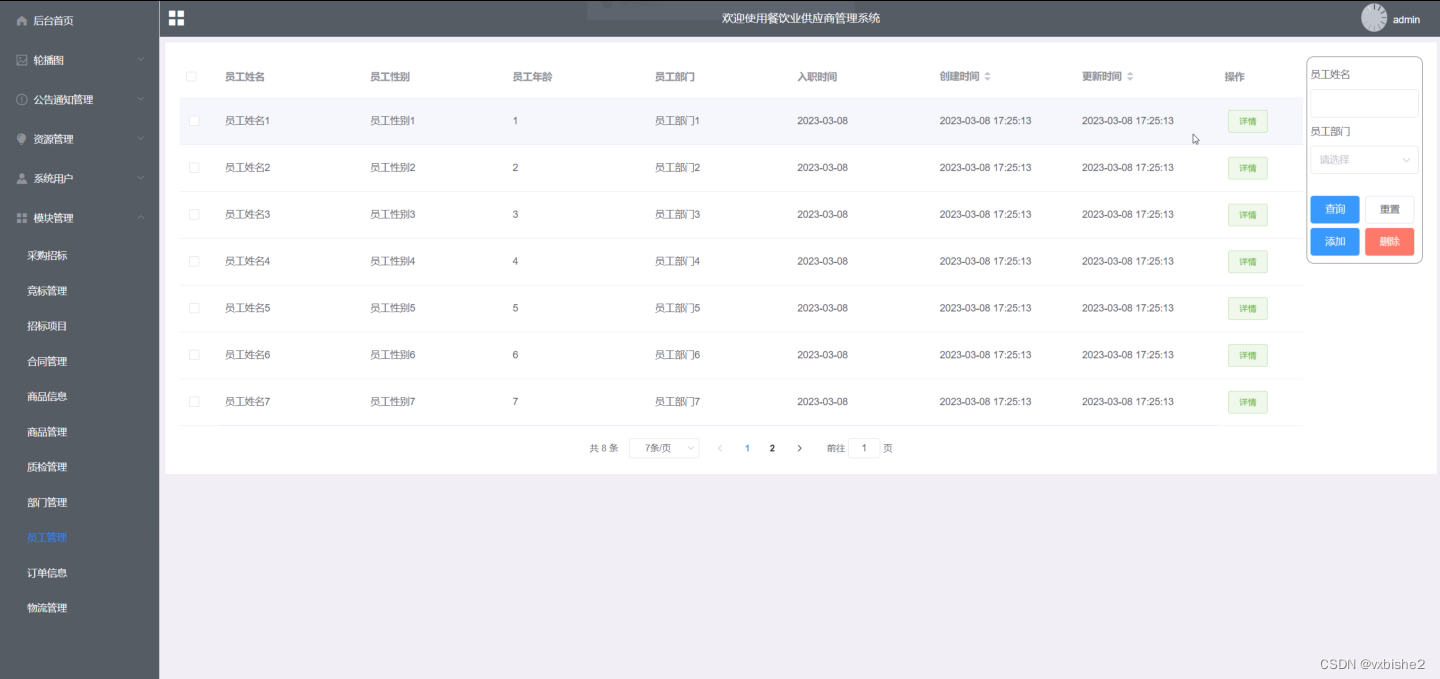Click the 入职时间 column header
This screenshot has height=679, width=1440.
click(817, 77)
